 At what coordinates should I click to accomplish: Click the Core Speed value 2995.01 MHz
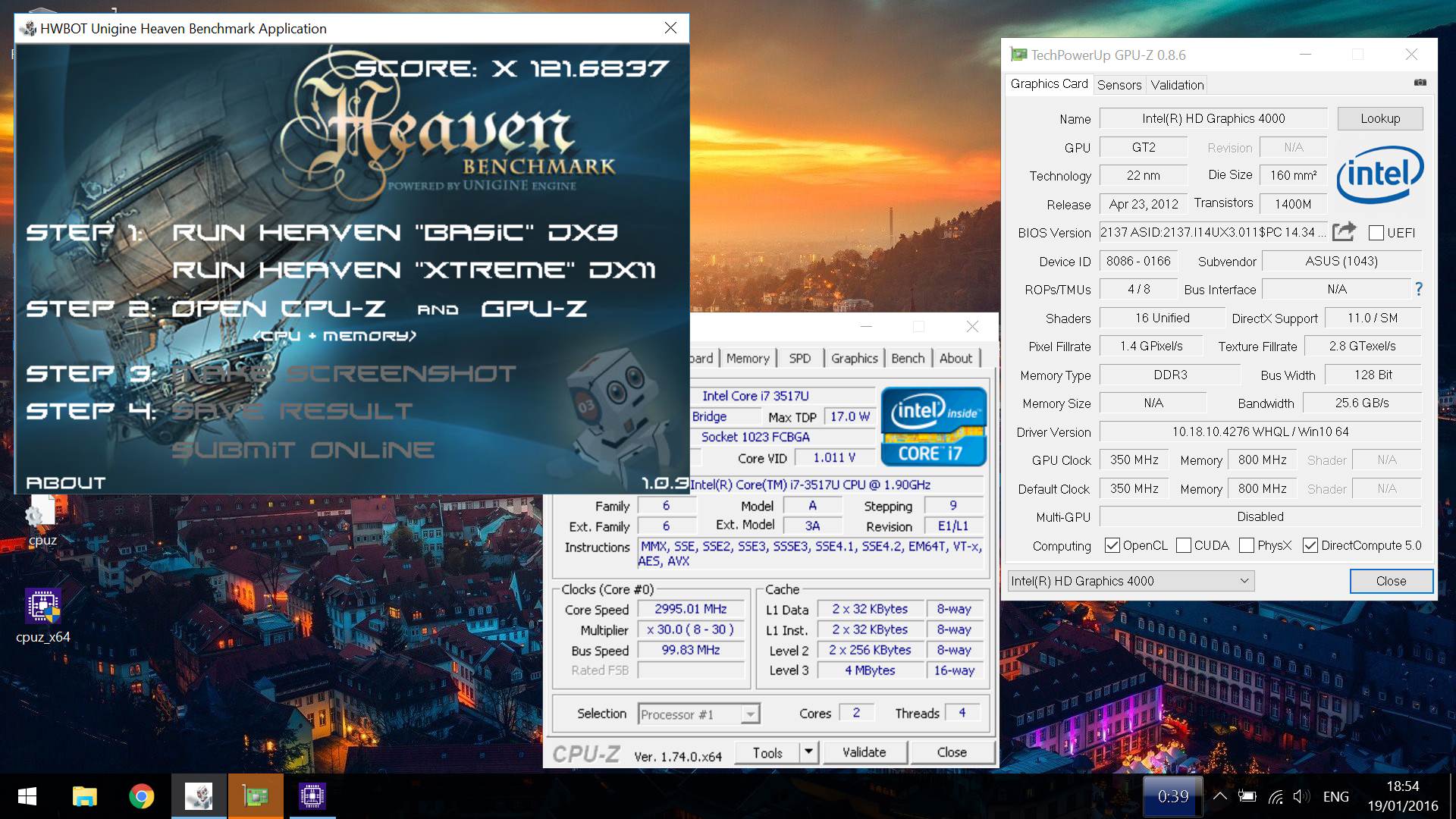690,609
